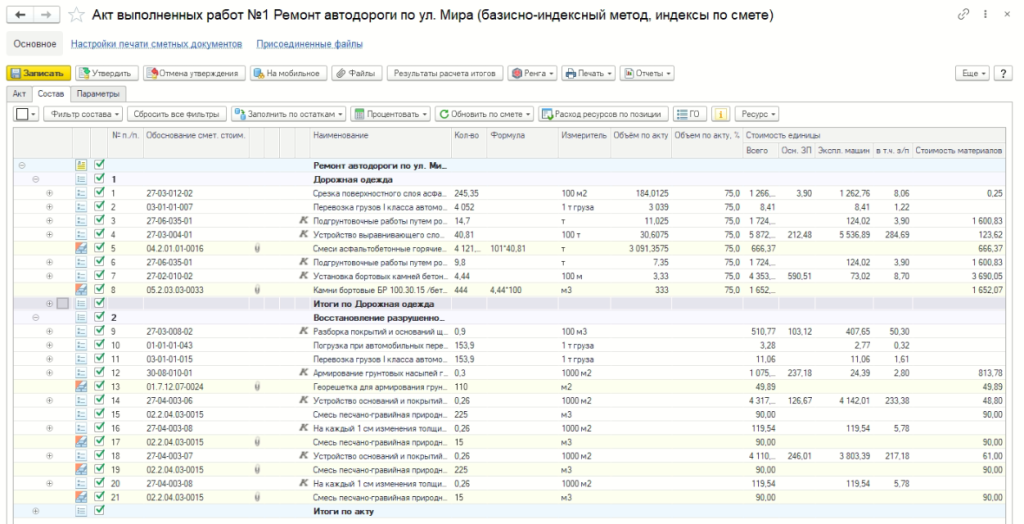This screenshot has width=1024, height=524.
Task: Expand row 3 Подгрунтовочные работы
Action: (50, 220)
